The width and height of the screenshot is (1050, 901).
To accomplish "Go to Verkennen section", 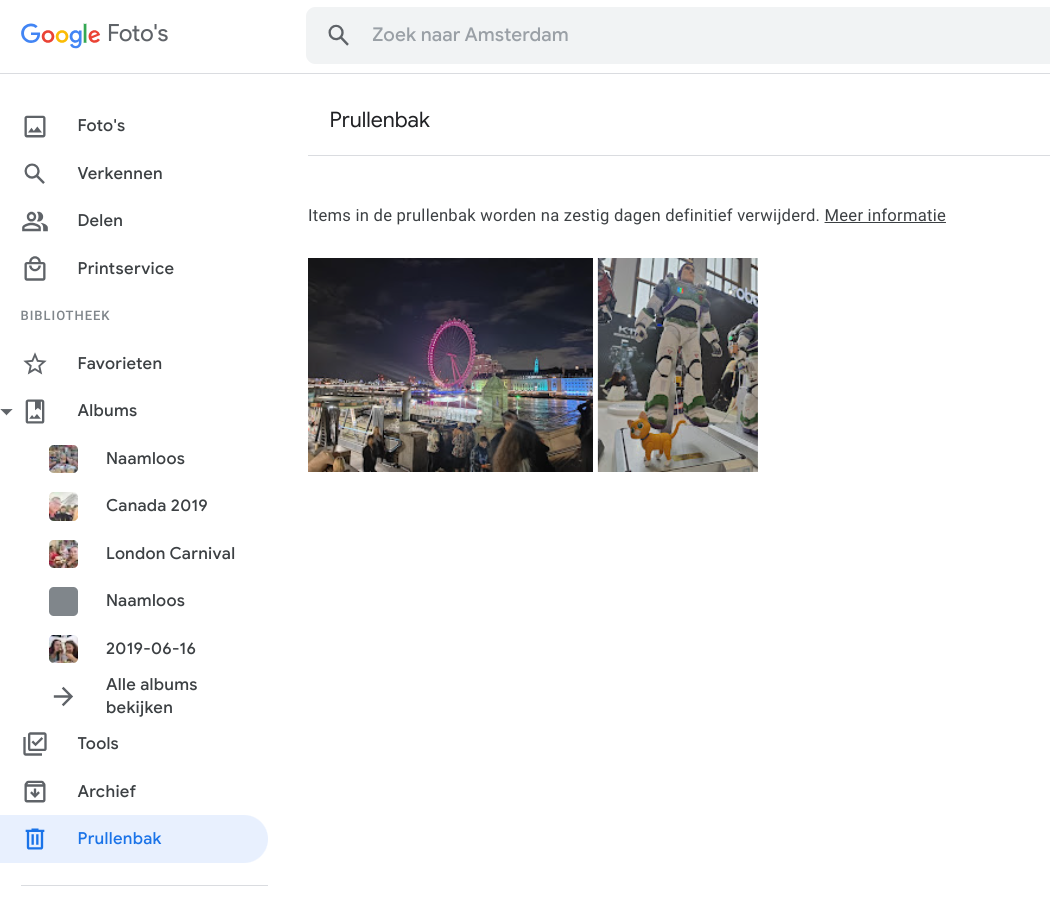I will point(120,174).
